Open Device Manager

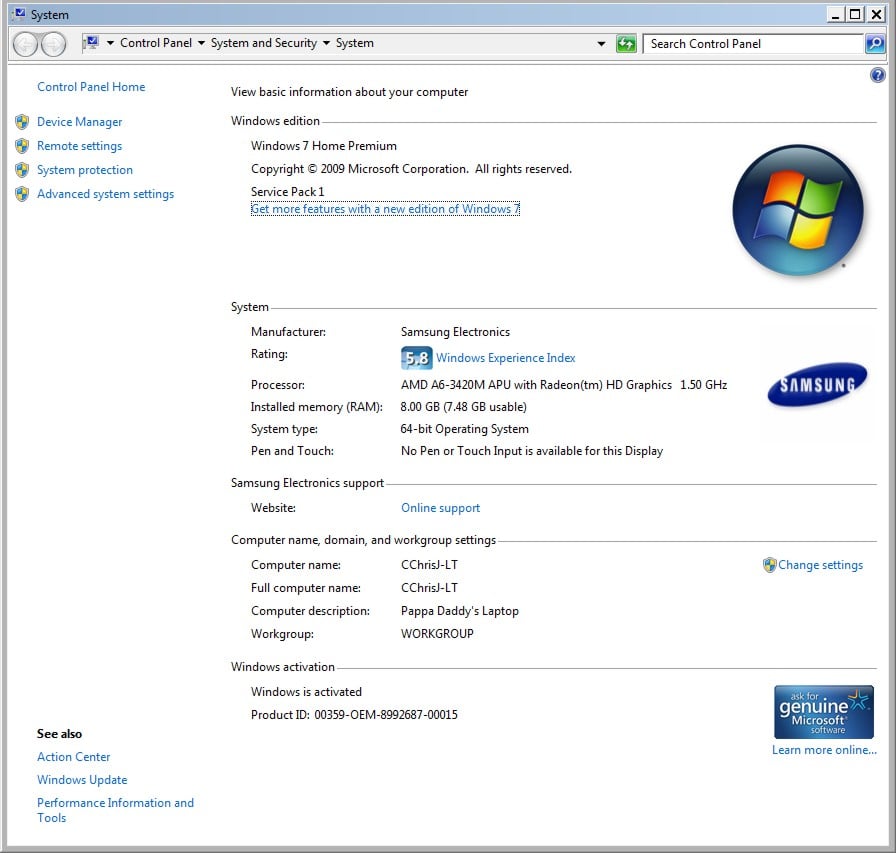point(79,122)
